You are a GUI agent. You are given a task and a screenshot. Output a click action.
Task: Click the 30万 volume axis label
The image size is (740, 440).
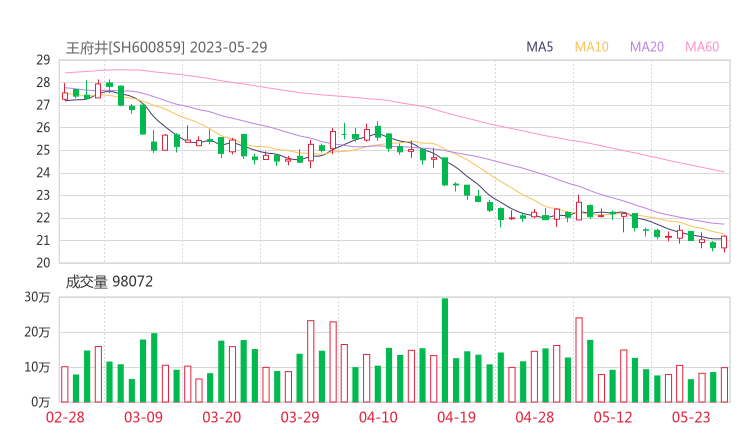(x=39, y=298)
